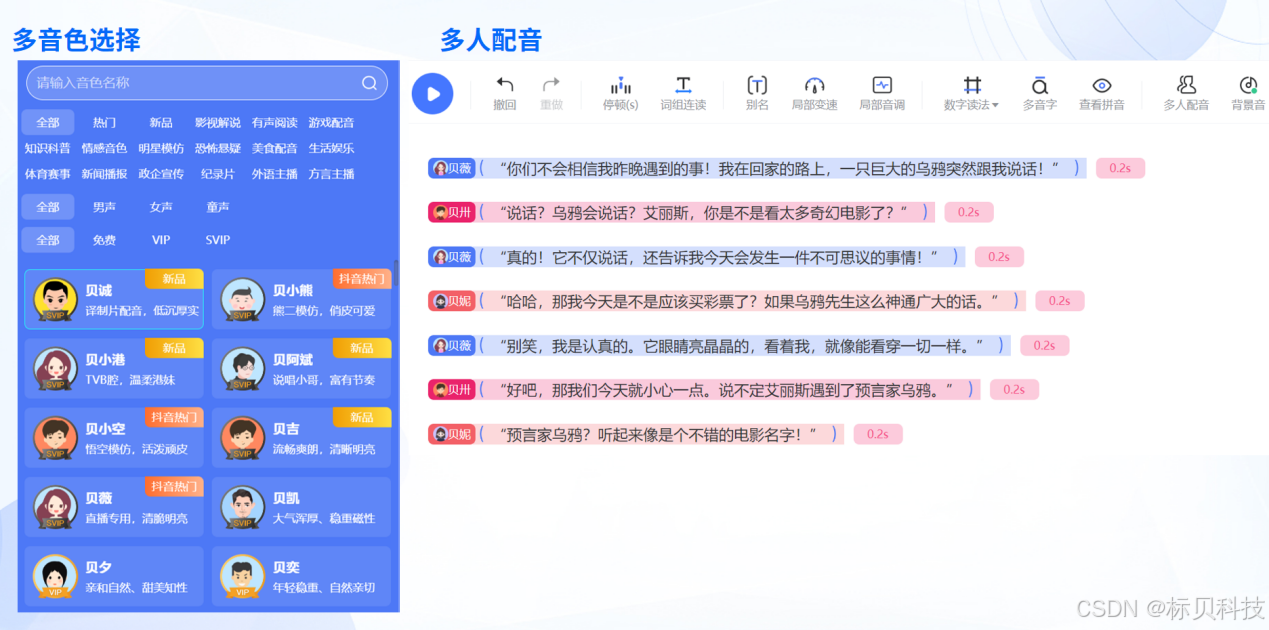Select the 贝吉 voice avatar

click(242, 438)
